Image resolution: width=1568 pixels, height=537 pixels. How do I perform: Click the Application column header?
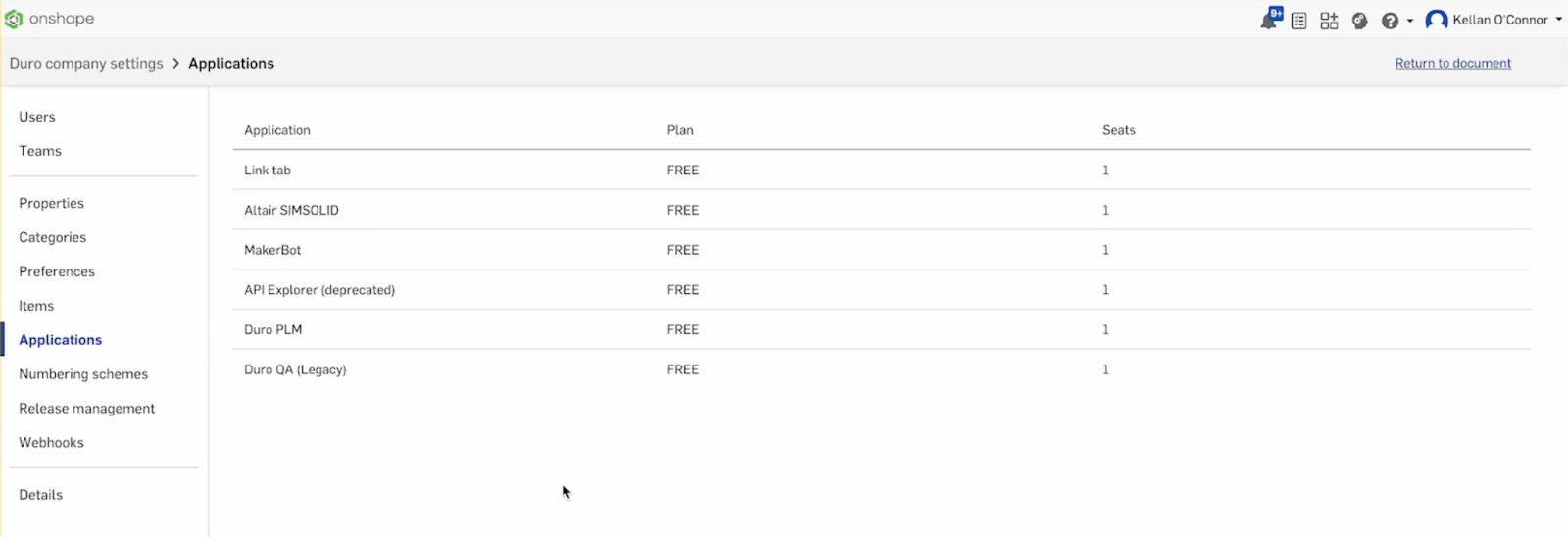click(x=277, y=130)
